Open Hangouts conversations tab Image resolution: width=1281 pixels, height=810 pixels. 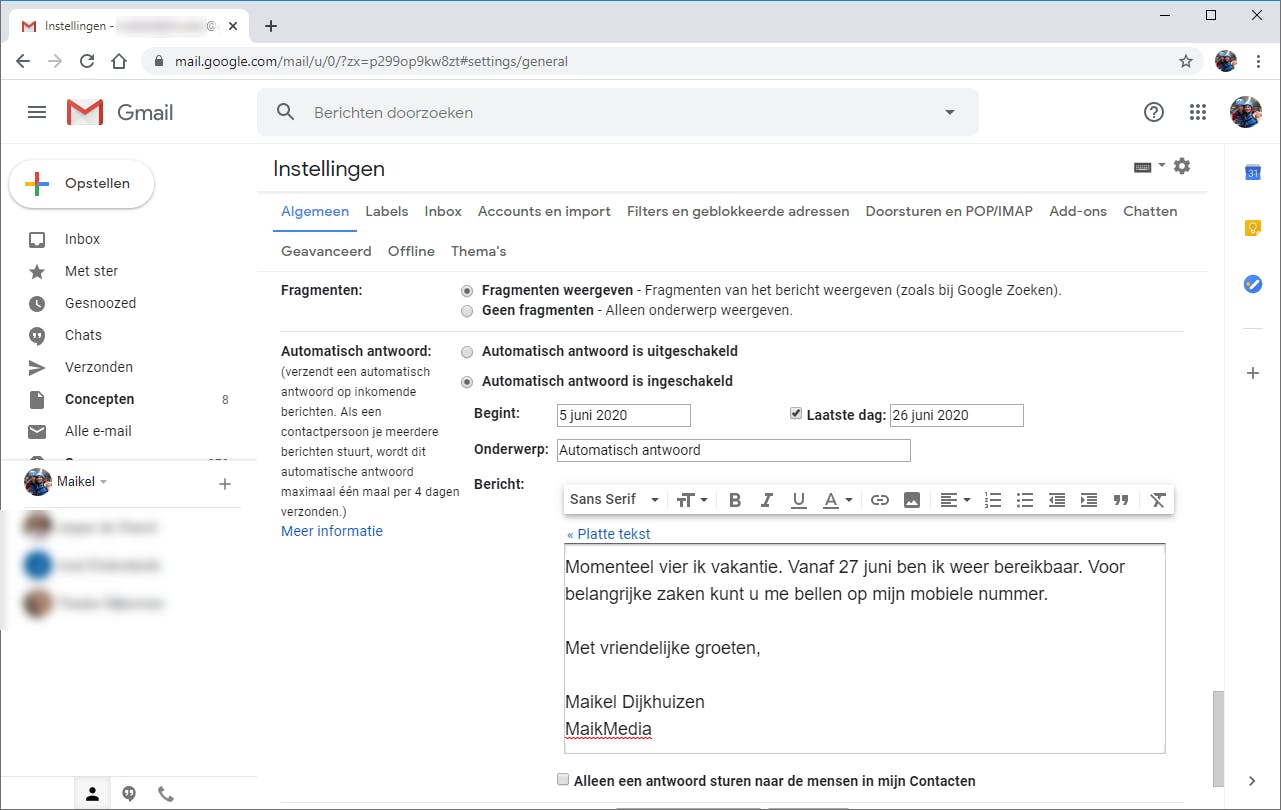[129, 794]
